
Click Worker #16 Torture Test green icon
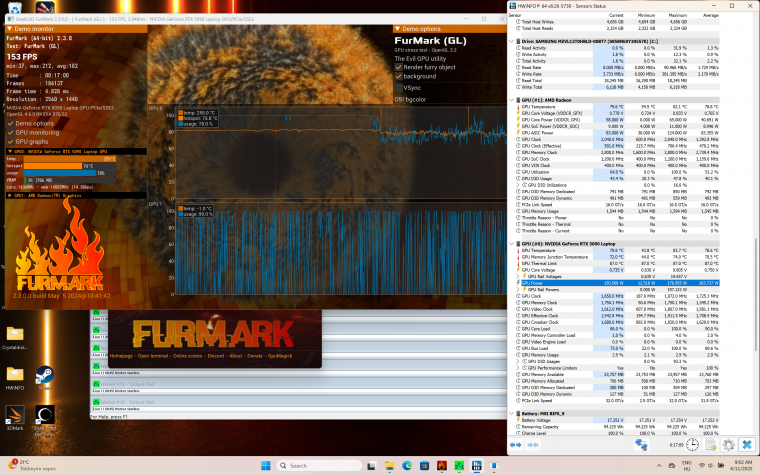tap(96, 402)
